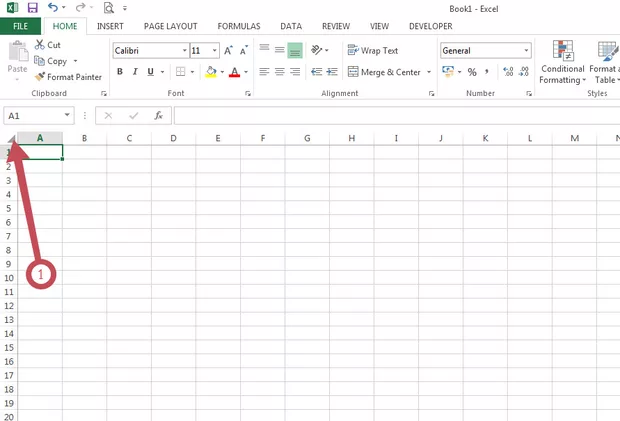The height and width of the screenshot is (421, 620).
Task: Decrease cell indent
Action: [316, 72]
